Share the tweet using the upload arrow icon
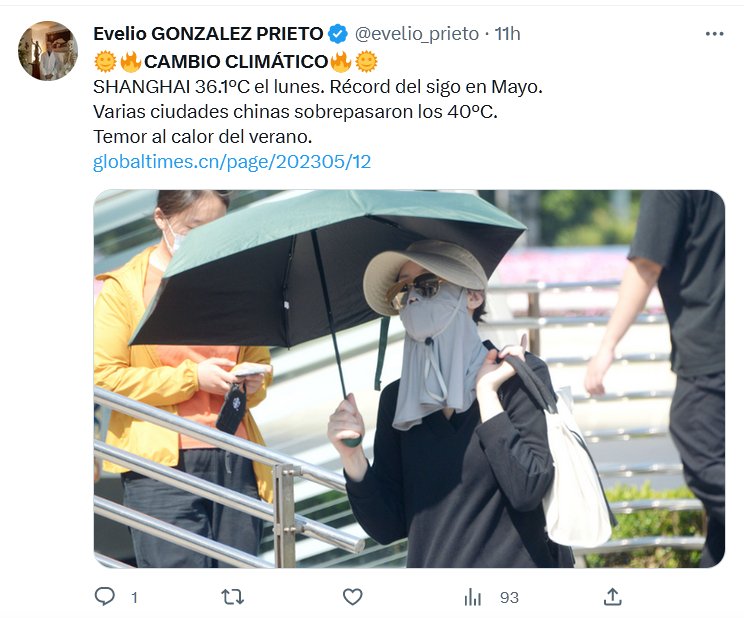 point(613,597)
